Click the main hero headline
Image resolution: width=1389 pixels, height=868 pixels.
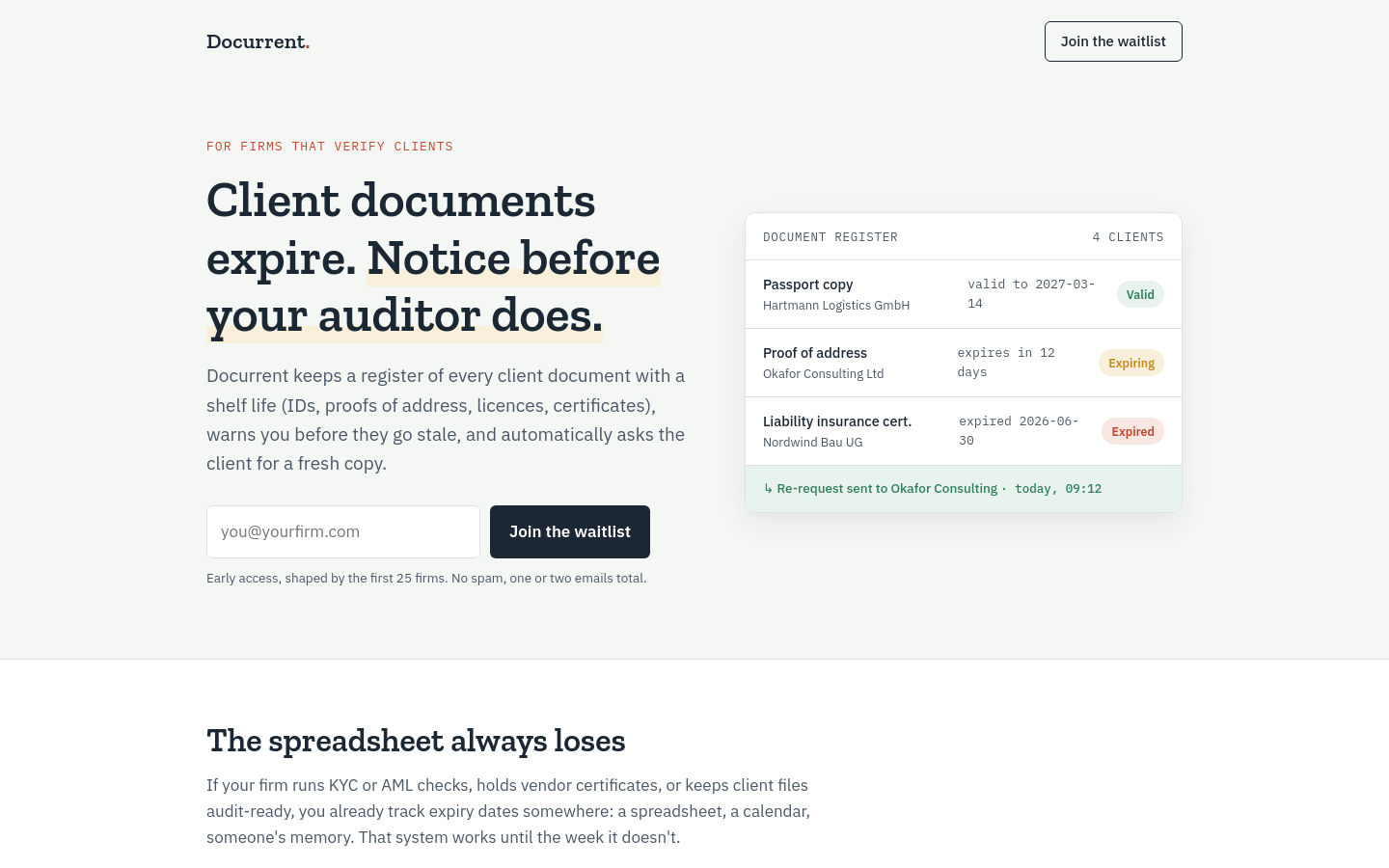click(434, 258)
